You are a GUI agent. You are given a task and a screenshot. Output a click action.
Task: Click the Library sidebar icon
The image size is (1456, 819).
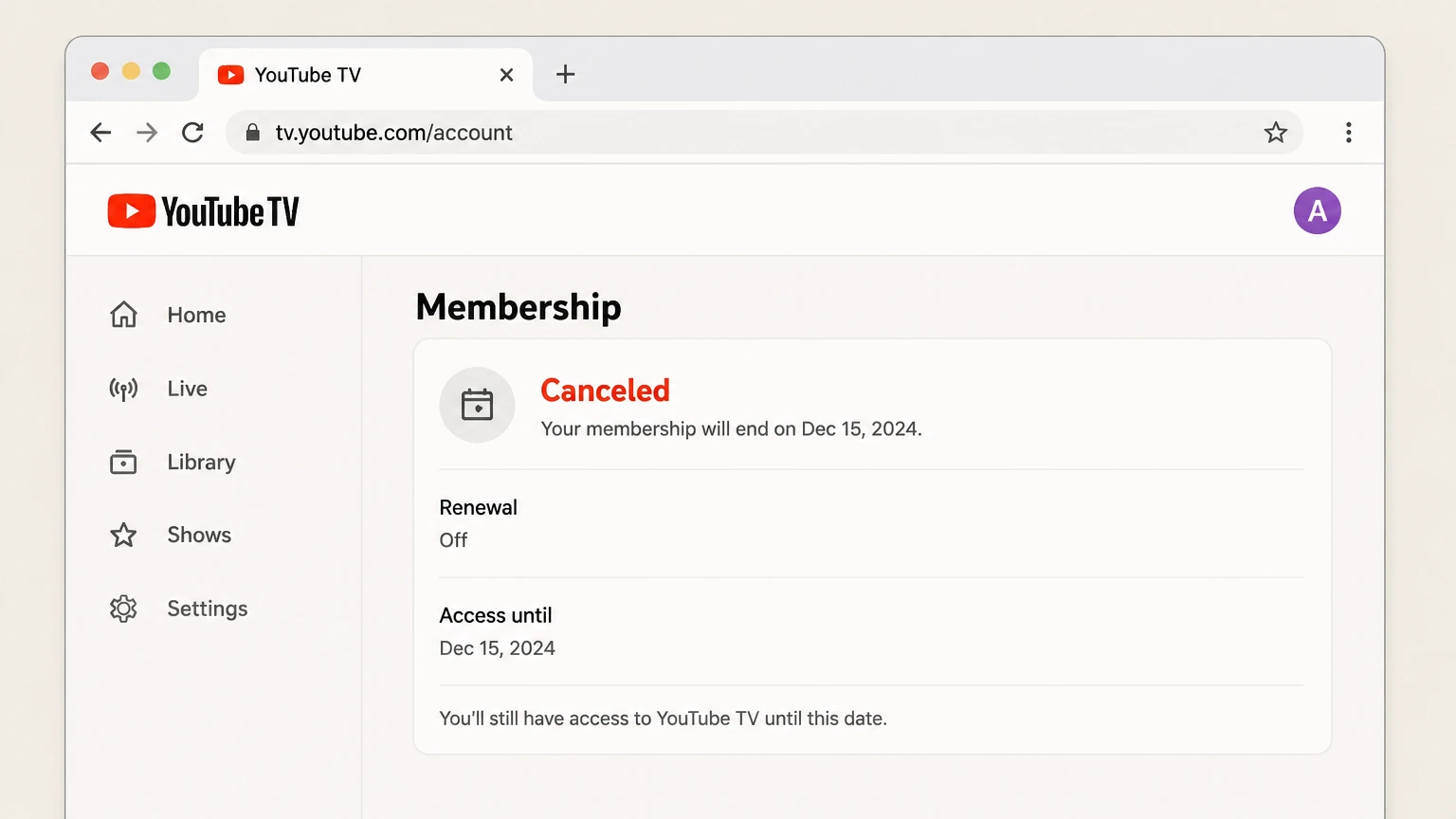[123, 462]
